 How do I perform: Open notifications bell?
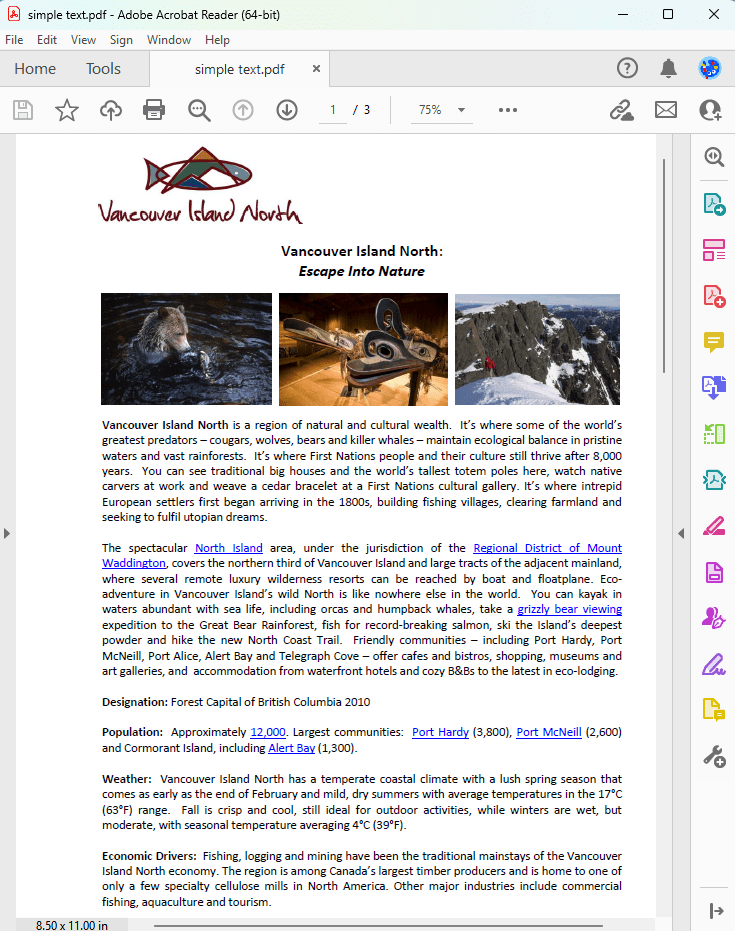[668, 68]
